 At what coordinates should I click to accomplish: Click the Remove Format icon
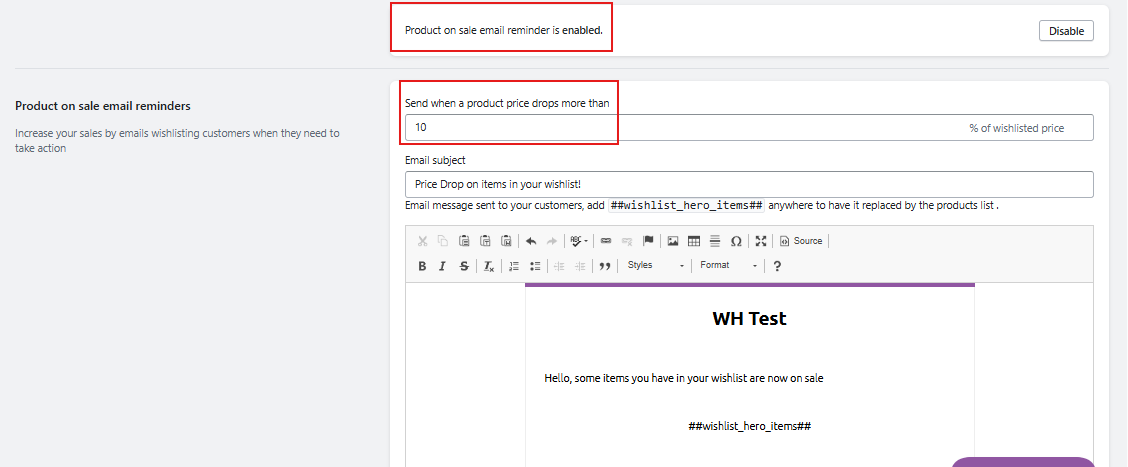coord(488,266)
